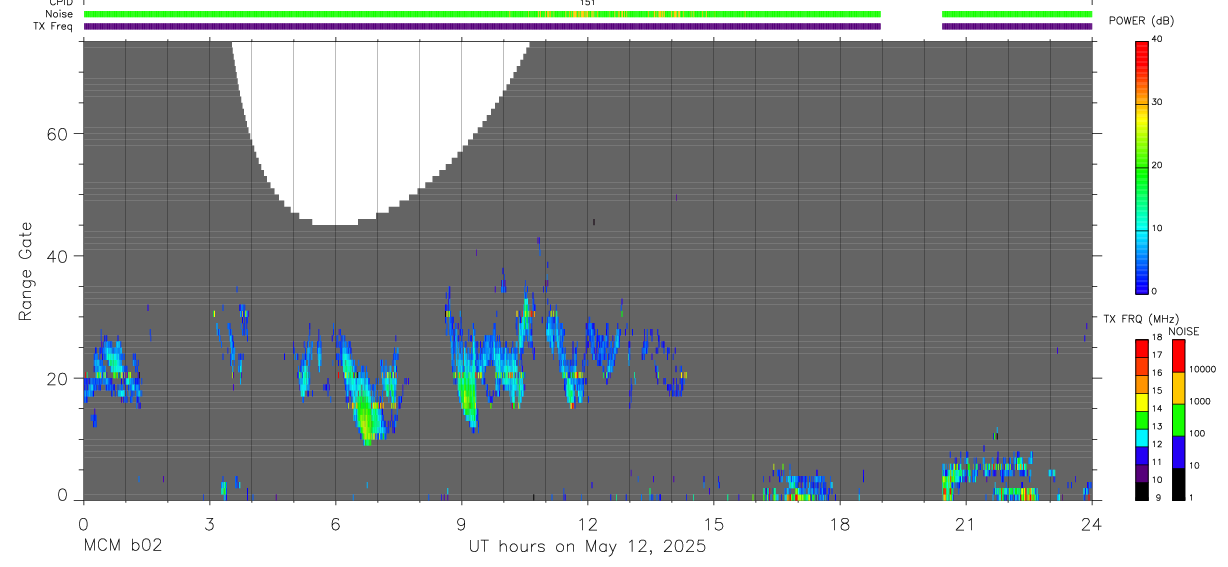Click the 'POWER (dB)' colorbar title
This screenshot has height=567, width=1228.
pyautogui.click(x=1142, y=21)
